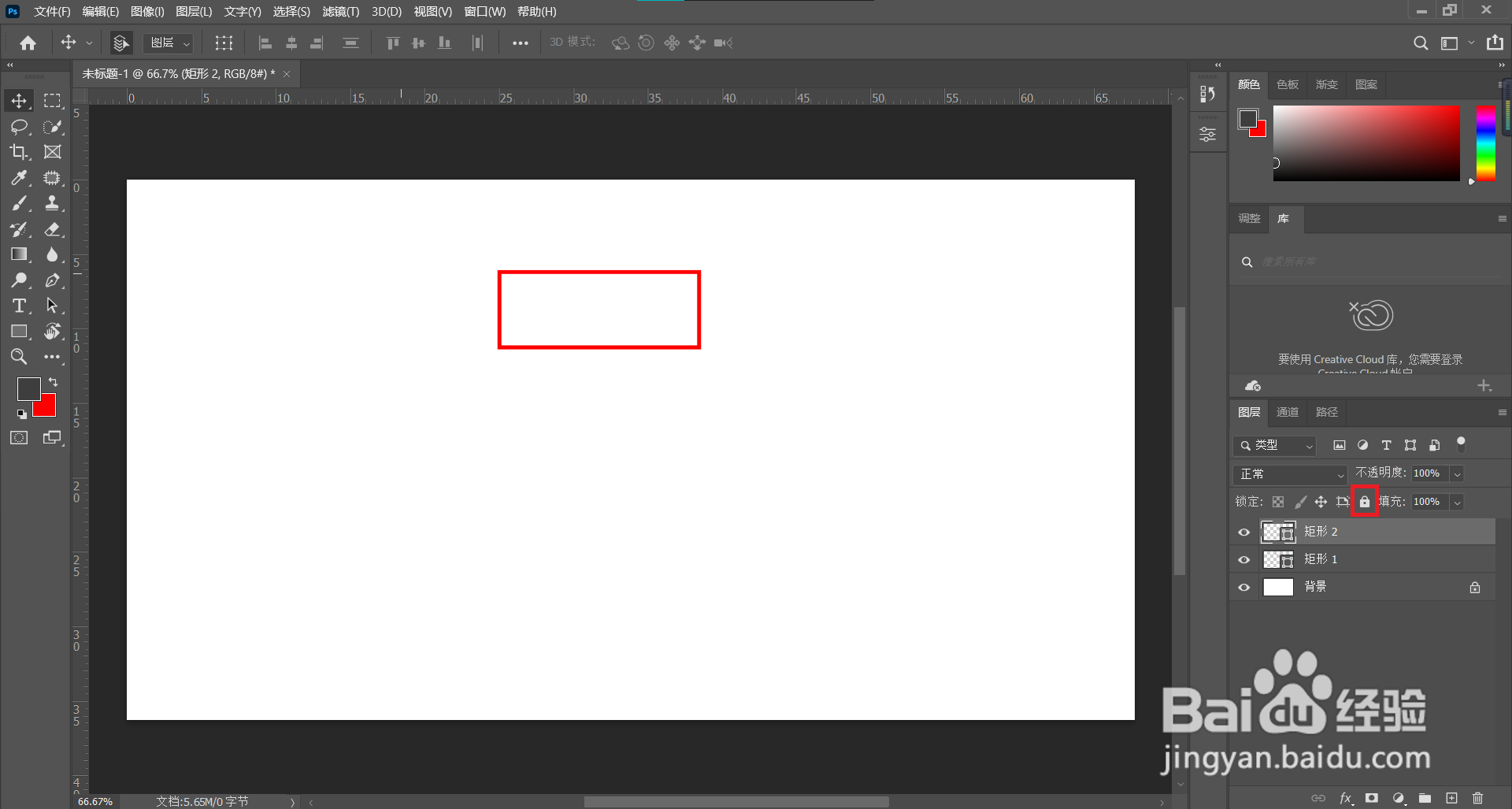This screenshot has width=1512, height=809.
Task: Switch to the 通道 tab
Action: click(x=1288, y=412)
